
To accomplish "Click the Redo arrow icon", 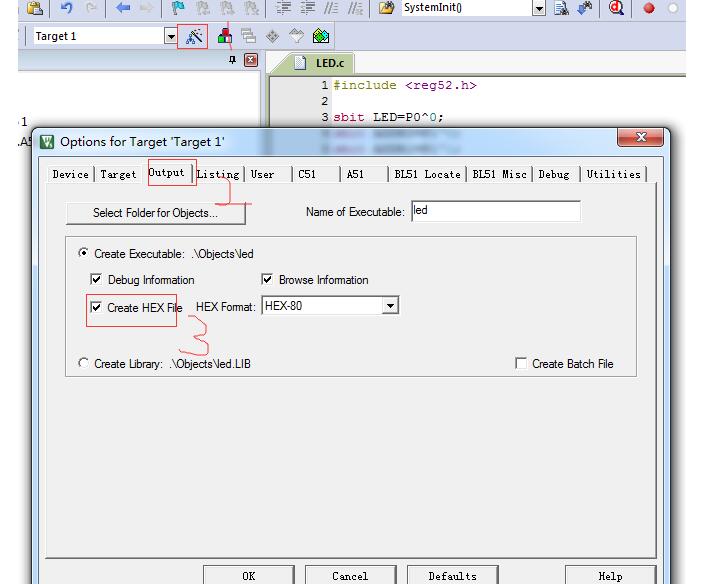I will pos(92,8).
